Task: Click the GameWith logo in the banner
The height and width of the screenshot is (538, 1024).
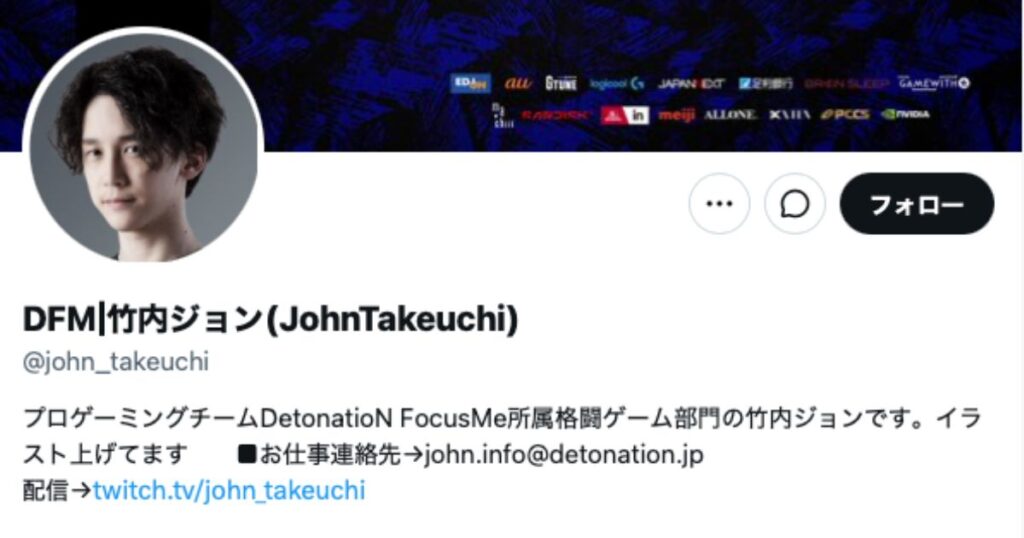Action: coord(934,83)
